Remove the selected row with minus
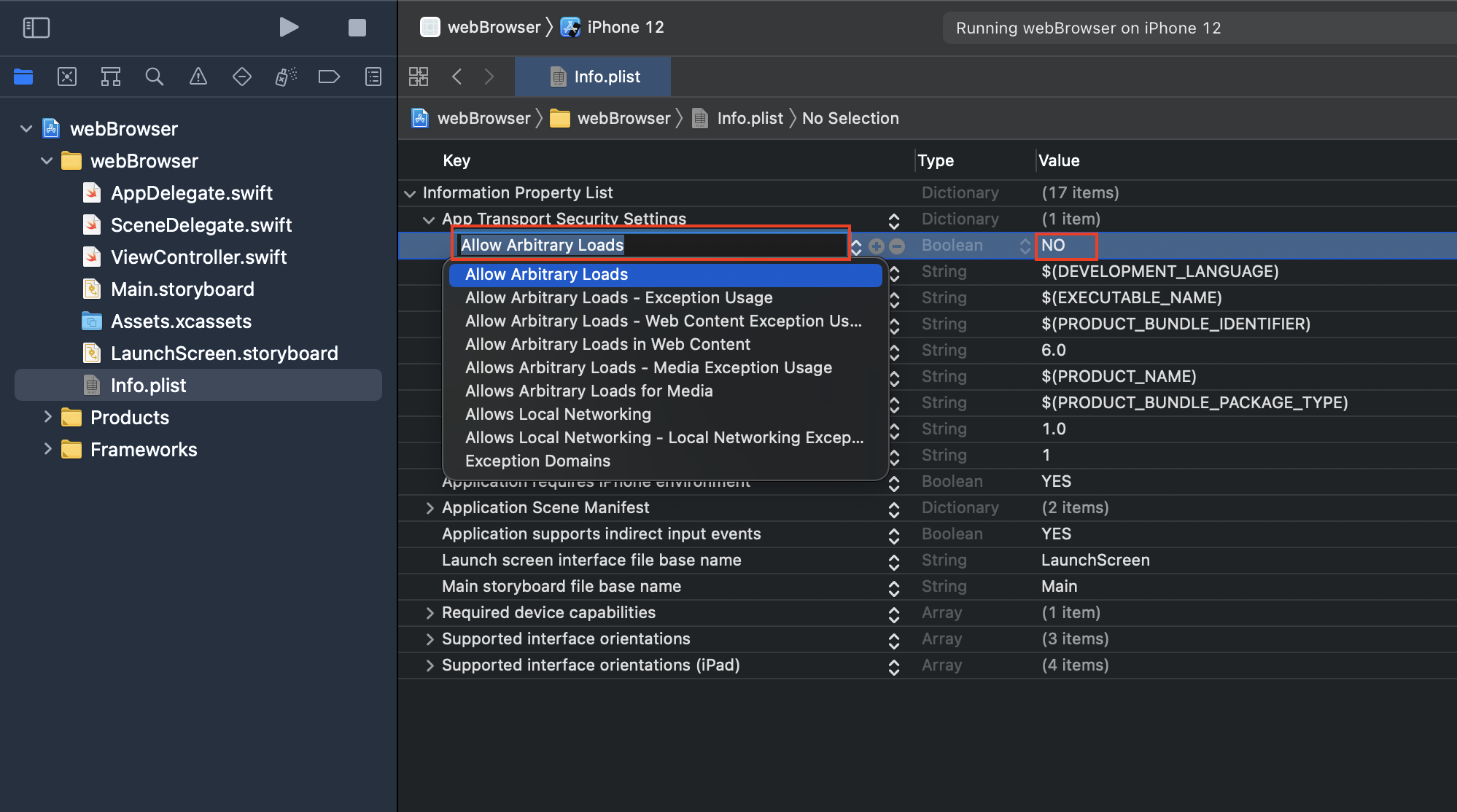This screenshot has height=812, width=1457. 897,246
